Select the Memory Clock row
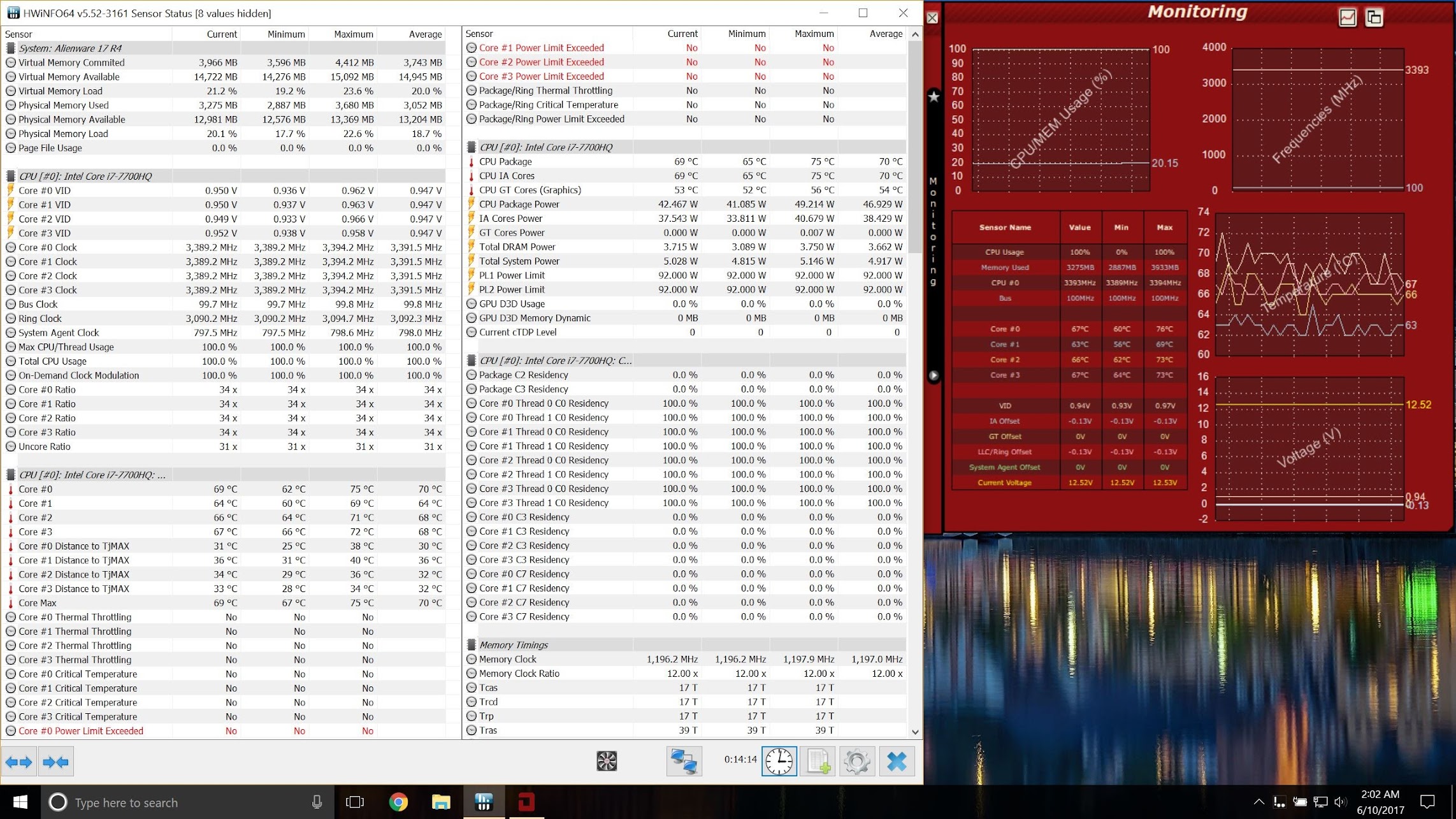 point(684,659)
